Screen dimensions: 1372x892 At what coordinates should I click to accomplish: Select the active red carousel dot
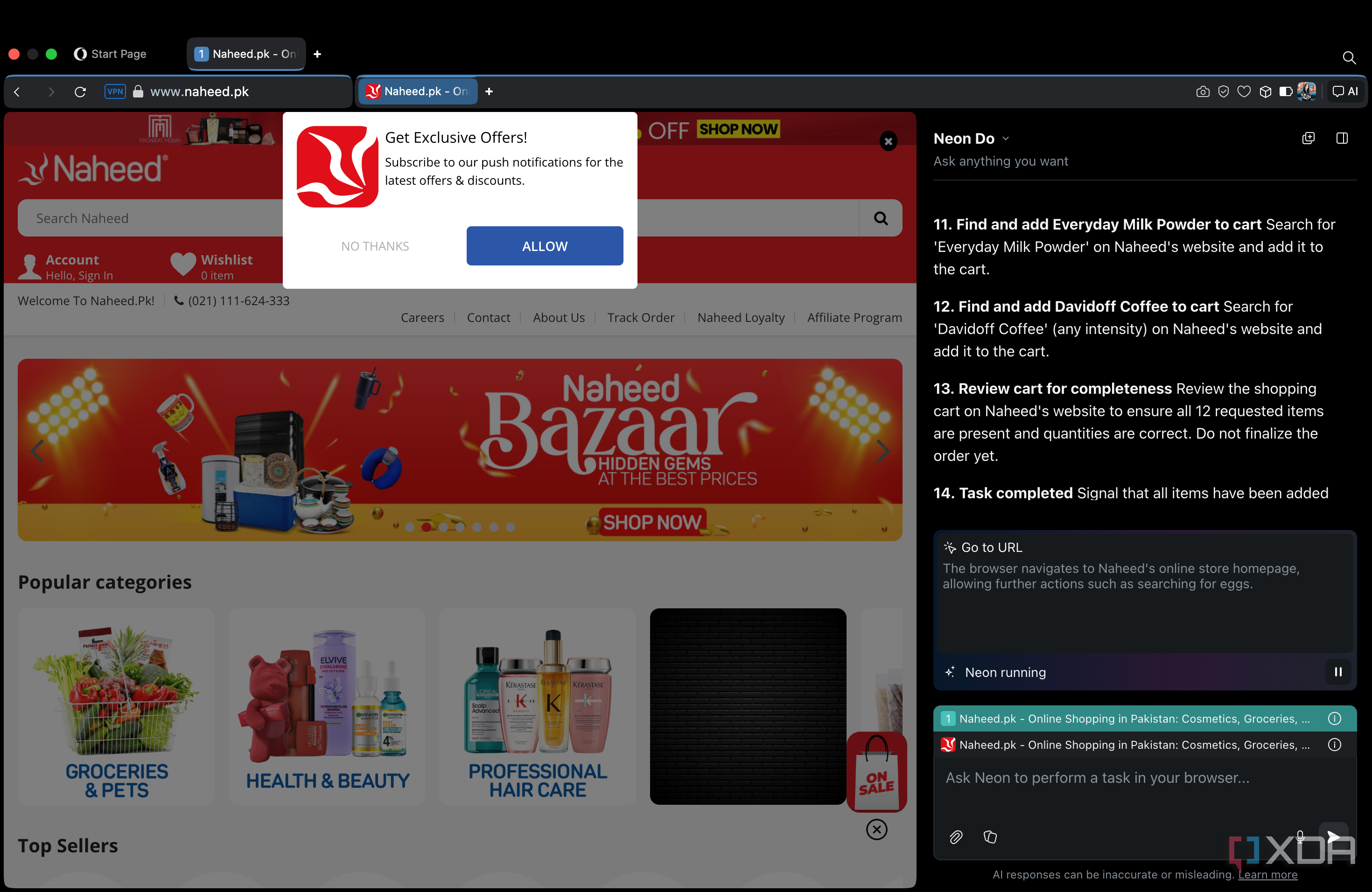point(426,527)
